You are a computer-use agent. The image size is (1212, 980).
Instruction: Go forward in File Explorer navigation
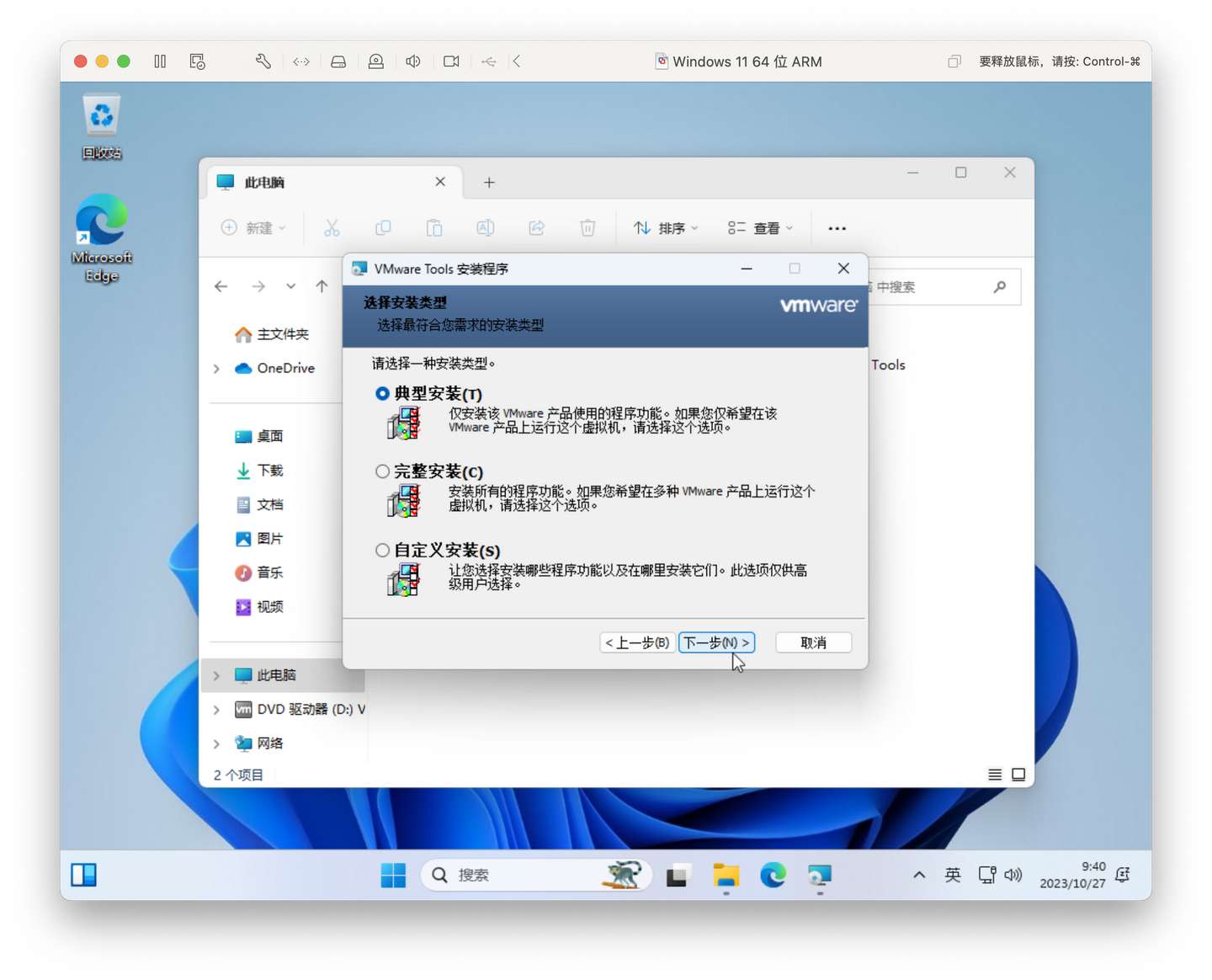click(258, 287)
